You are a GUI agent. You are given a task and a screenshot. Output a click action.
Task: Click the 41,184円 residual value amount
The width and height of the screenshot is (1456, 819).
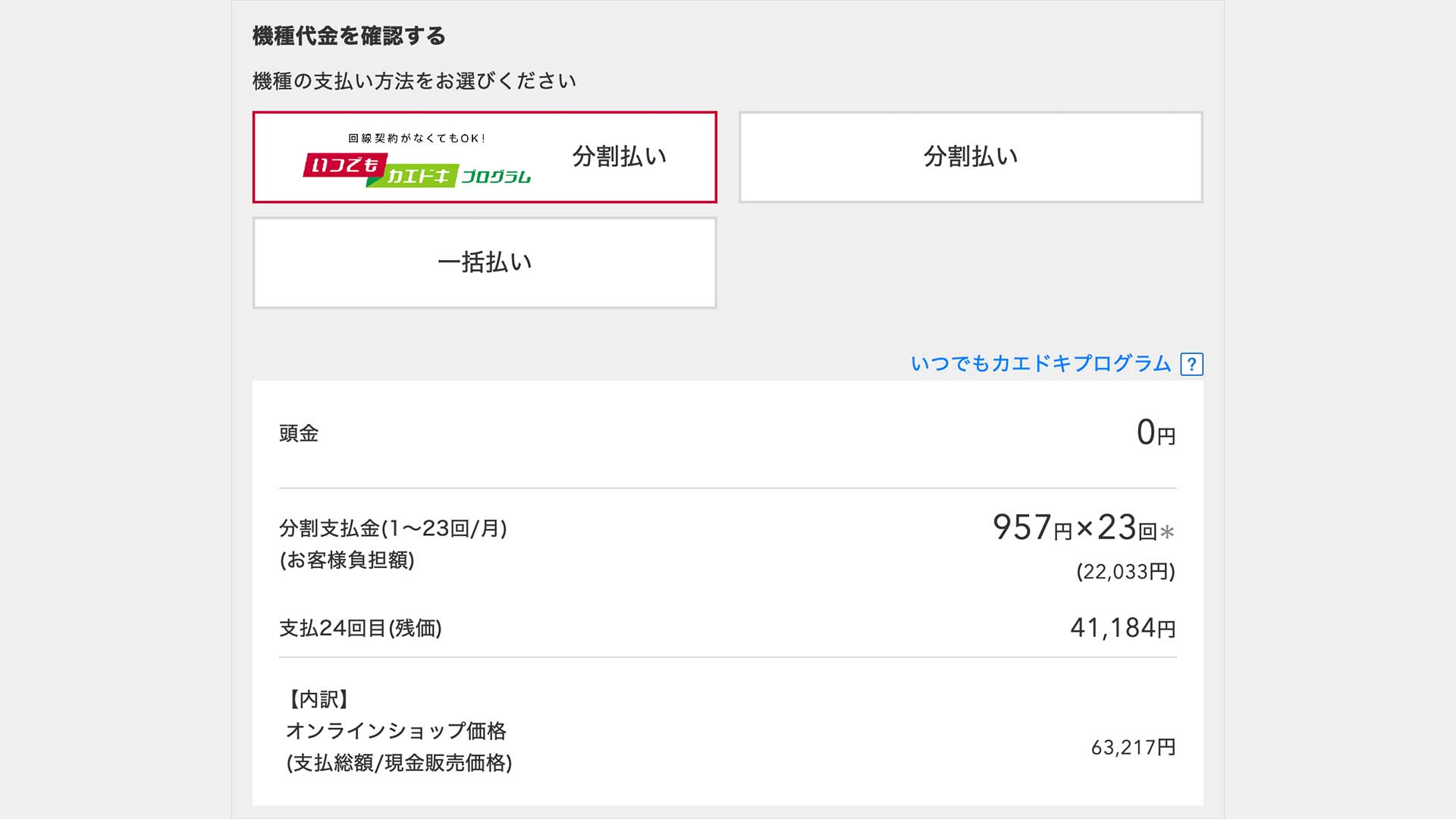[1122, 628]
